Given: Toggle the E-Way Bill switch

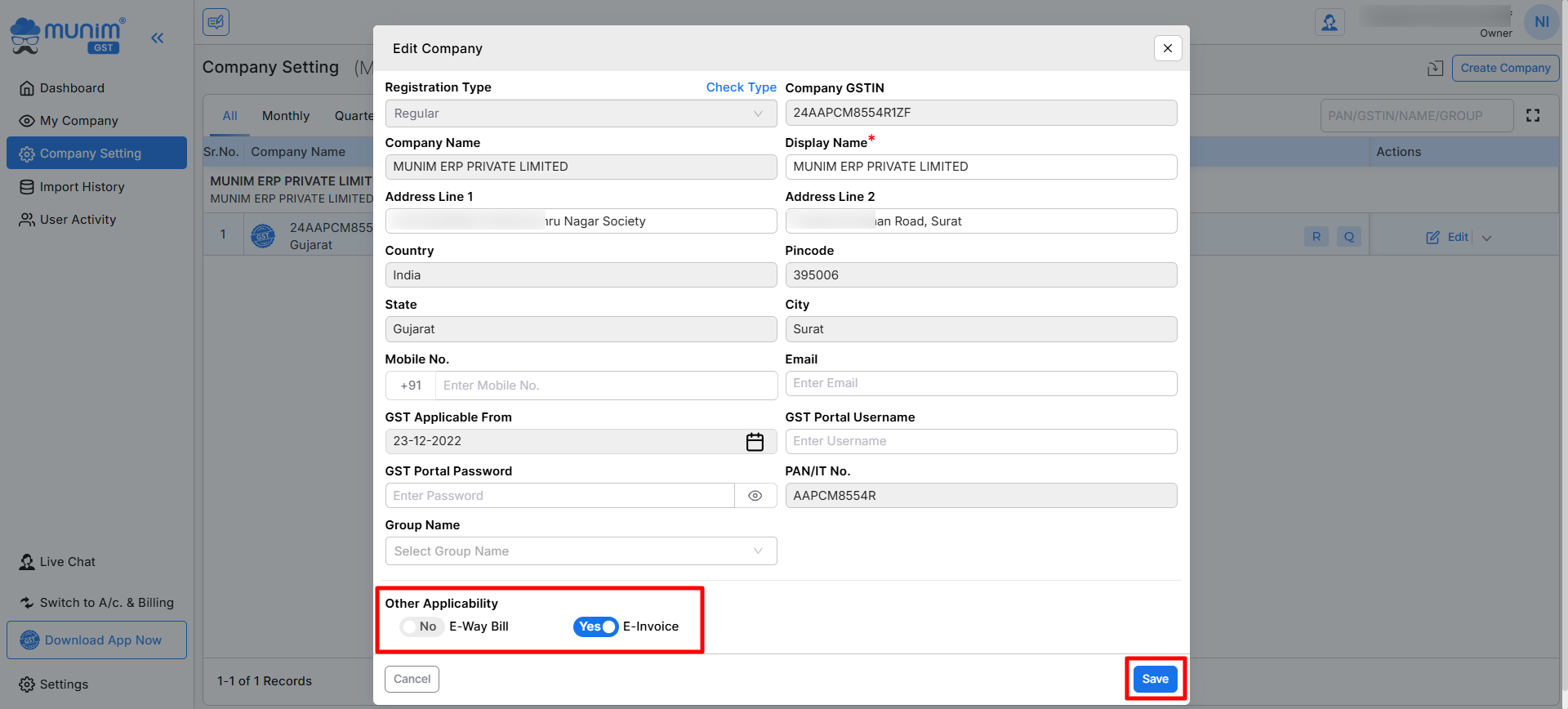Looking at the screenshot, I should pos(421,627).
